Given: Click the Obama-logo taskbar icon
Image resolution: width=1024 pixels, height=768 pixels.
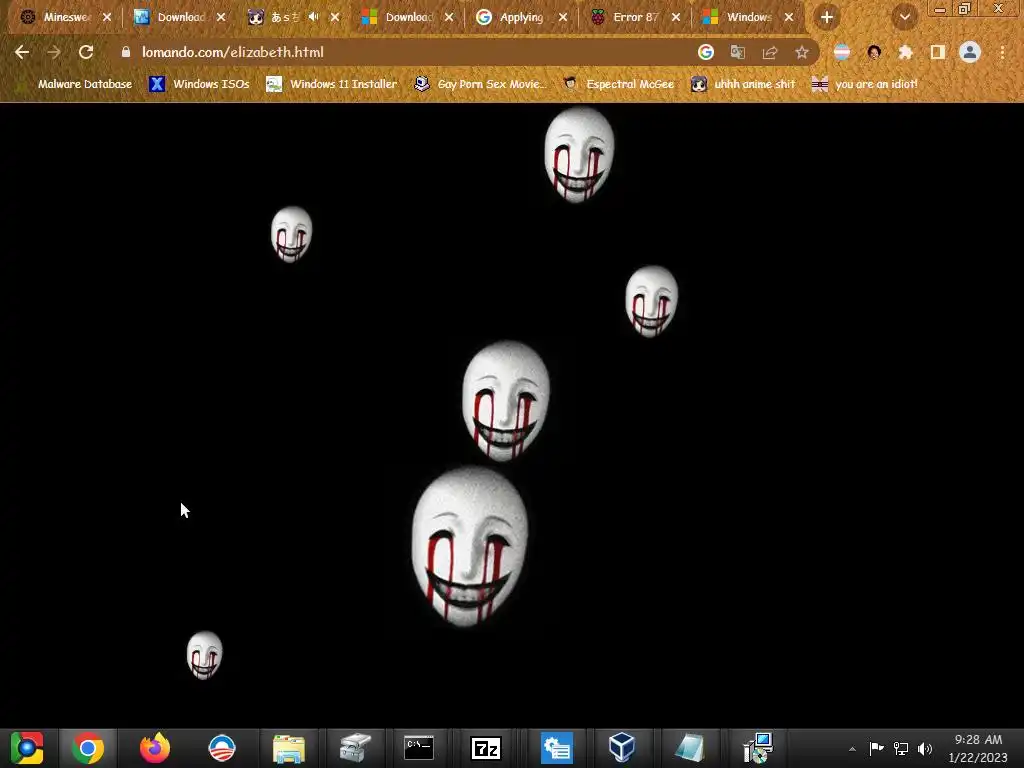Looking at the screenshot, I should pos(221,748).
